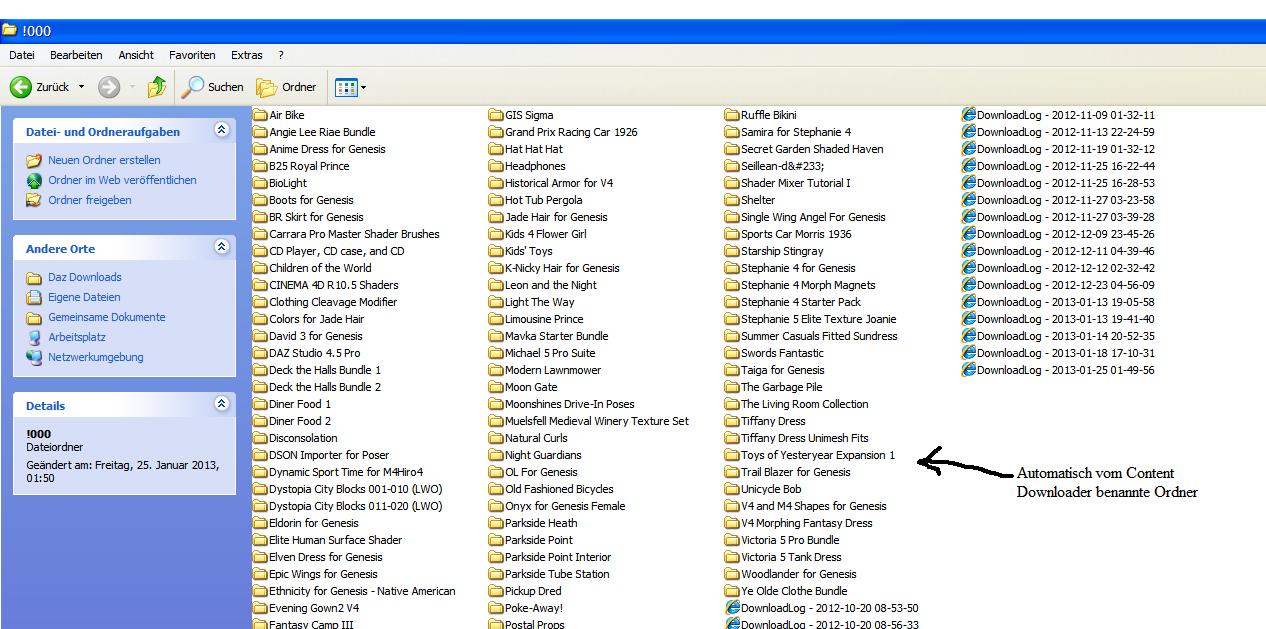This screenshot has height=629, width=1266.
Task: Click Ordner im Web veröffentlichen link
Action: point(122,180)
